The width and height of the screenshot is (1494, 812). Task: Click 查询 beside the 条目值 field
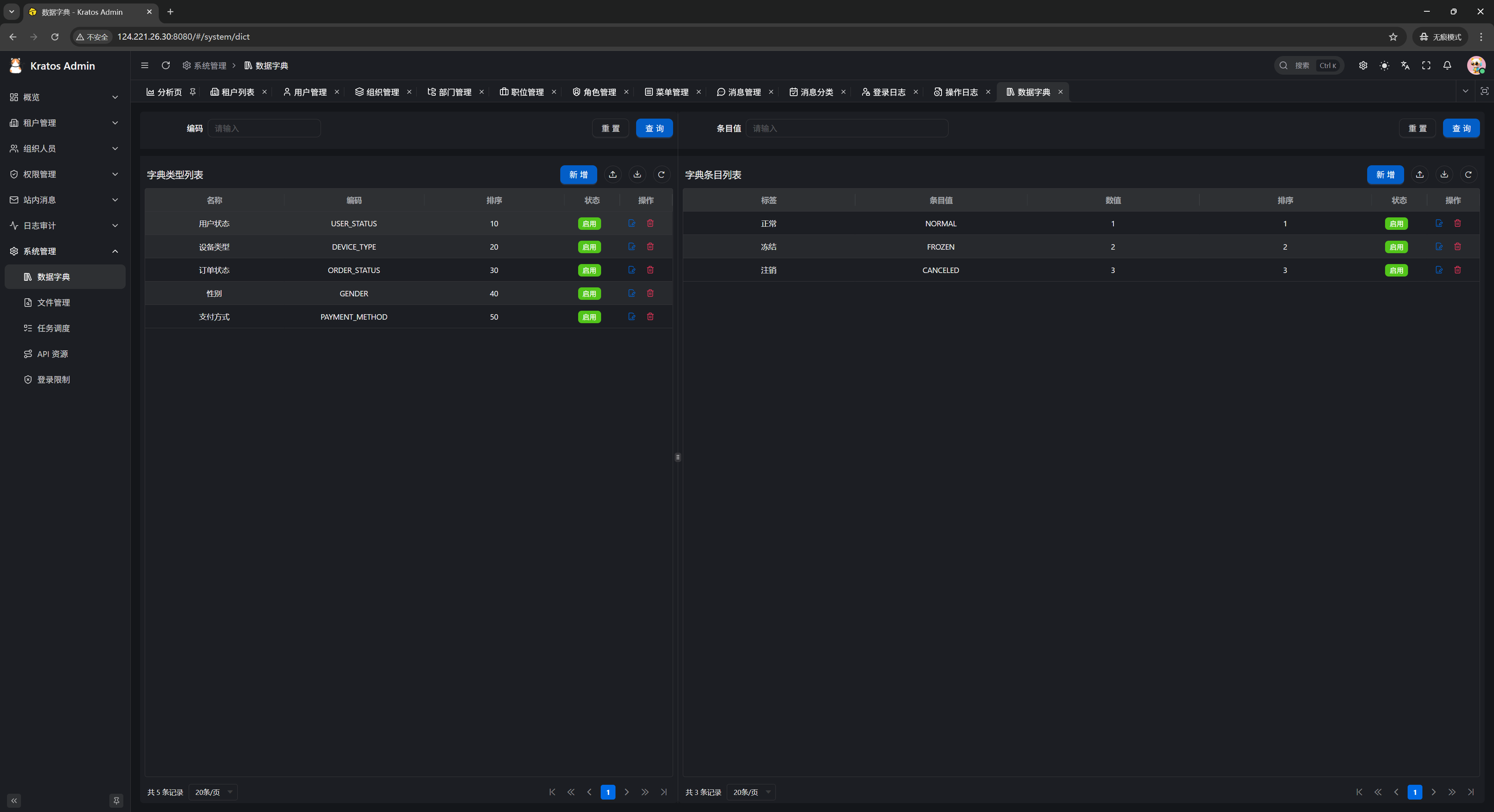pyautogui.click(x=1461, y=128)
